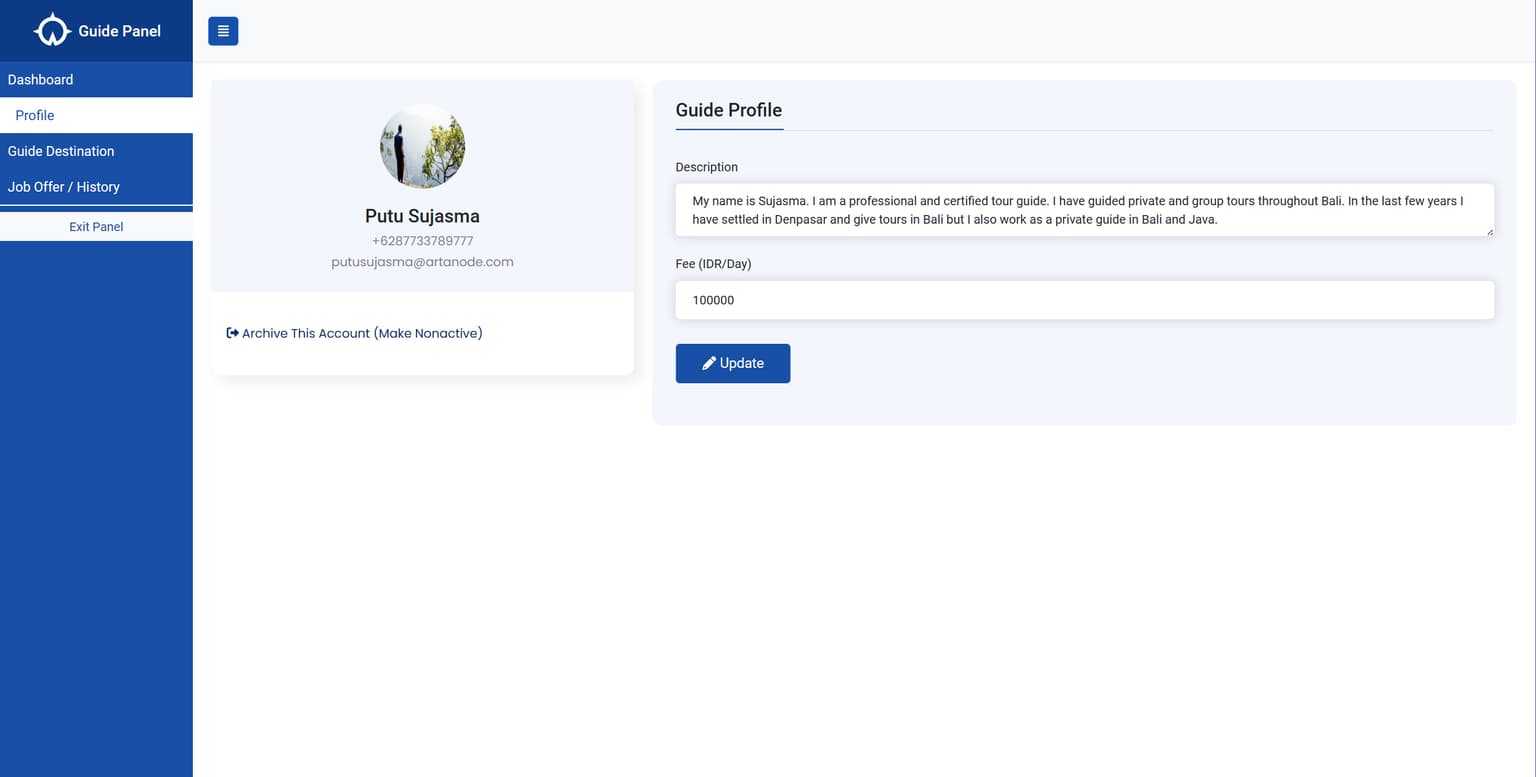Click the archive icon beside Archive This Account
The width and height of the screenshot is (1536, 777).
[x=231, y=332]
